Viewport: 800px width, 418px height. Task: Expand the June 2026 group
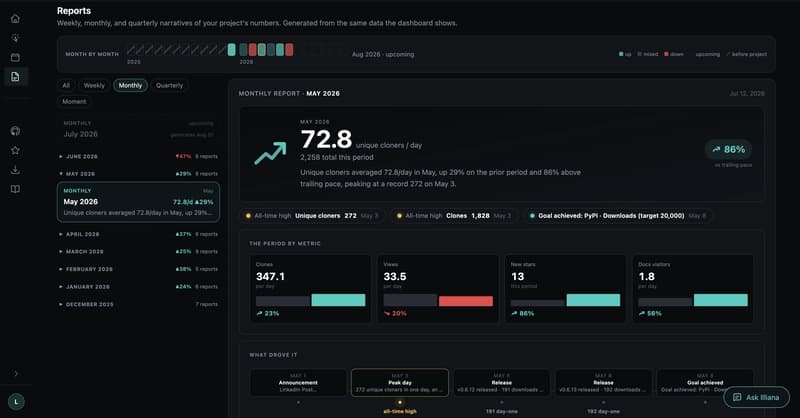pos(139,156)
